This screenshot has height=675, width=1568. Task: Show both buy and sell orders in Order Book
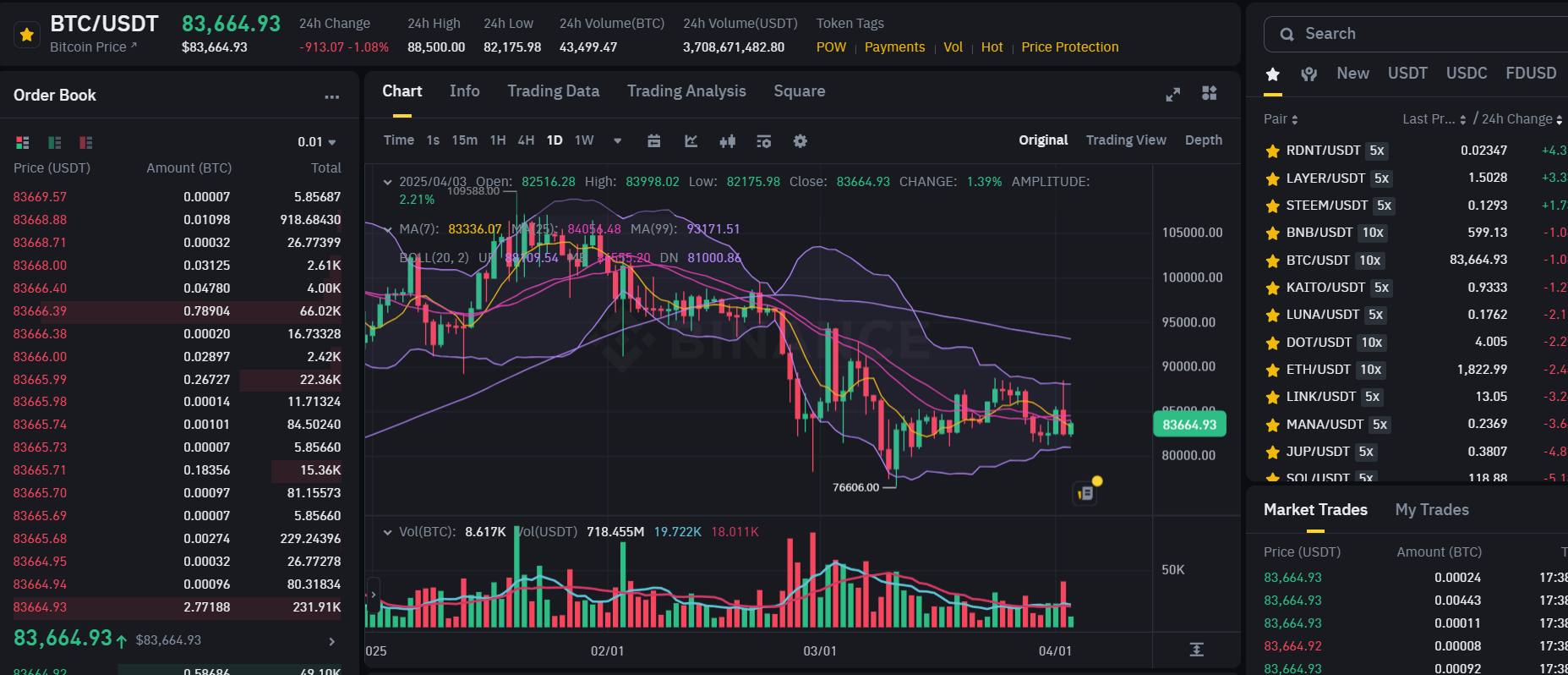23,143
